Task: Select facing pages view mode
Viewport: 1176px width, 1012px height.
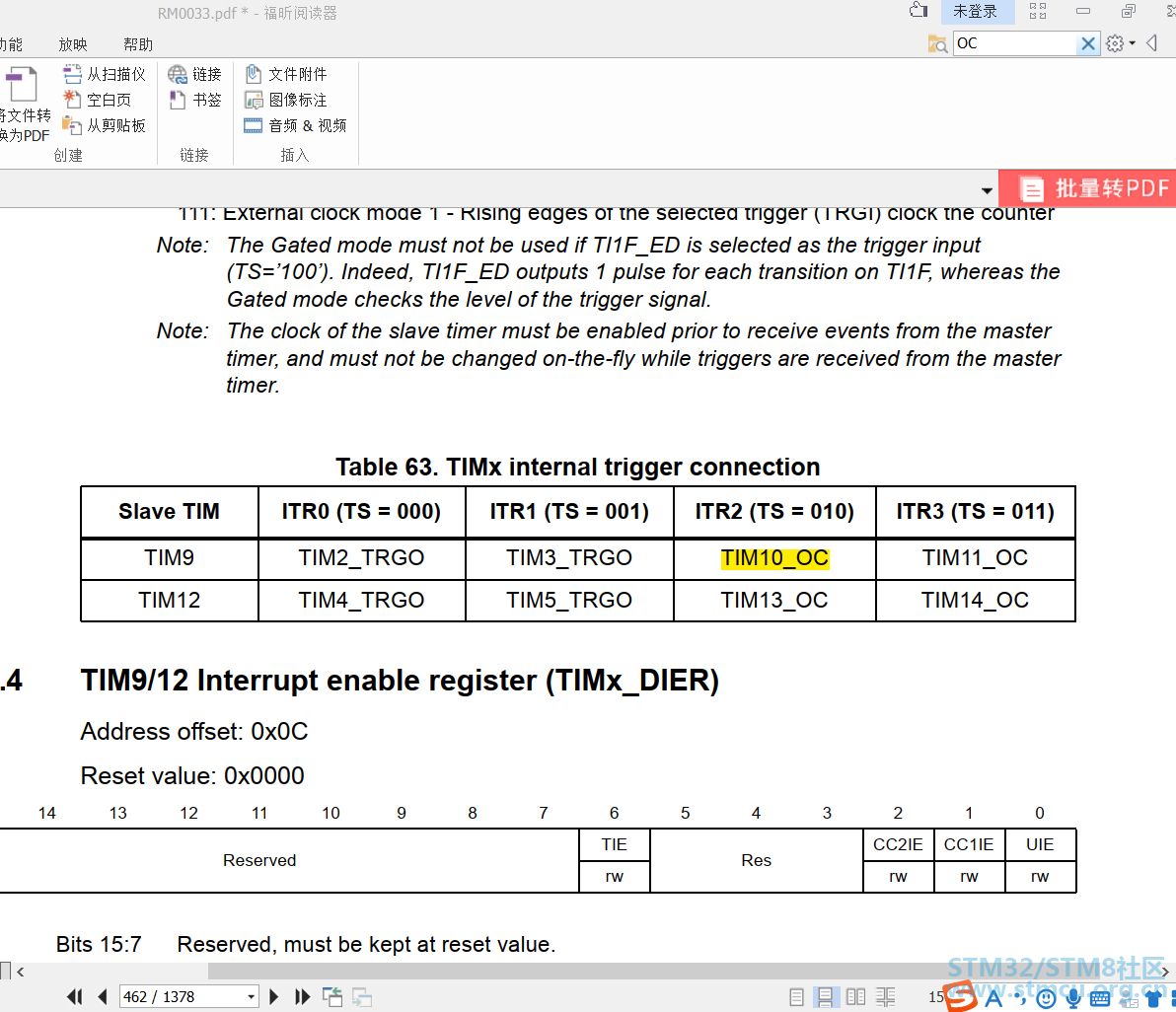Action: pyautogui.click(x=855, y=996)
